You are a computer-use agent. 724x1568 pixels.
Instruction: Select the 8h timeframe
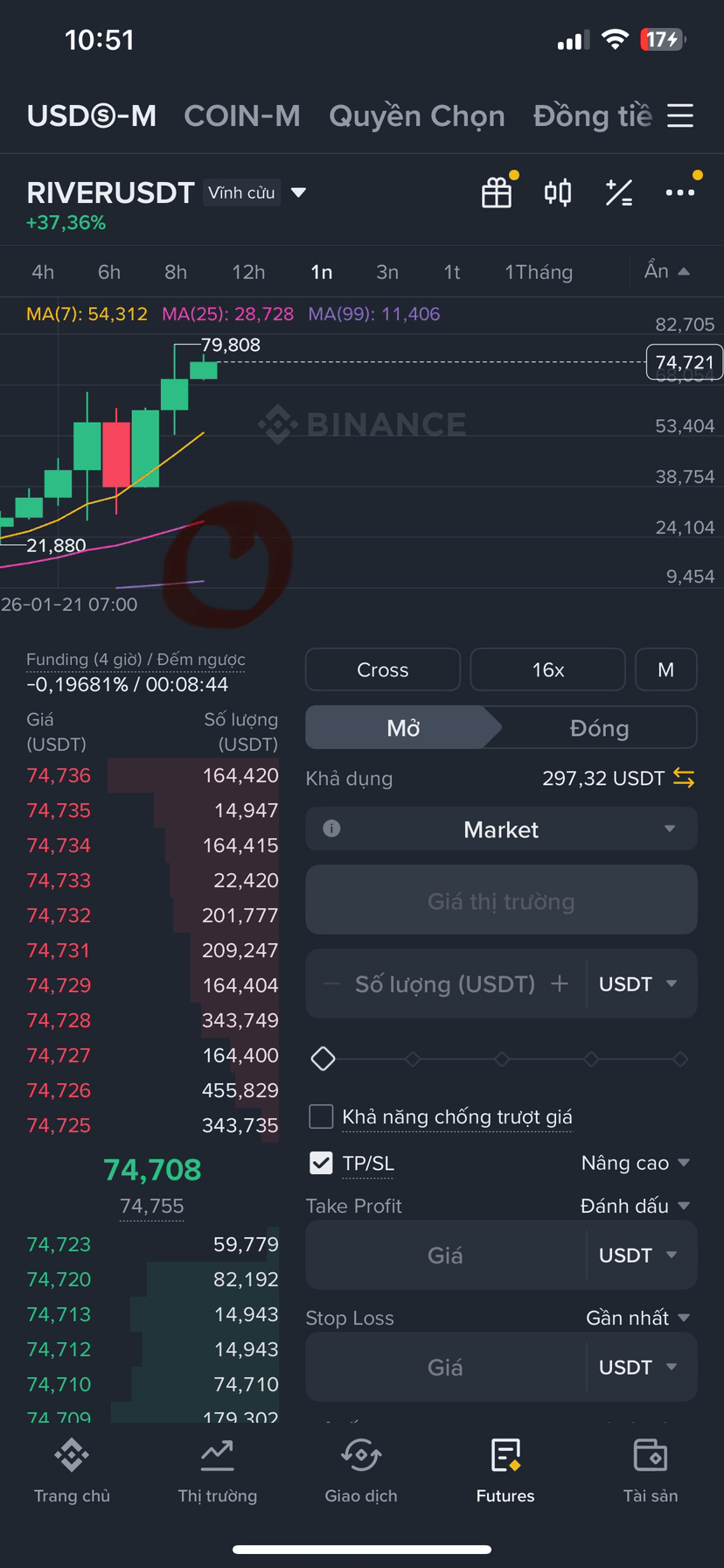(176, 272)
